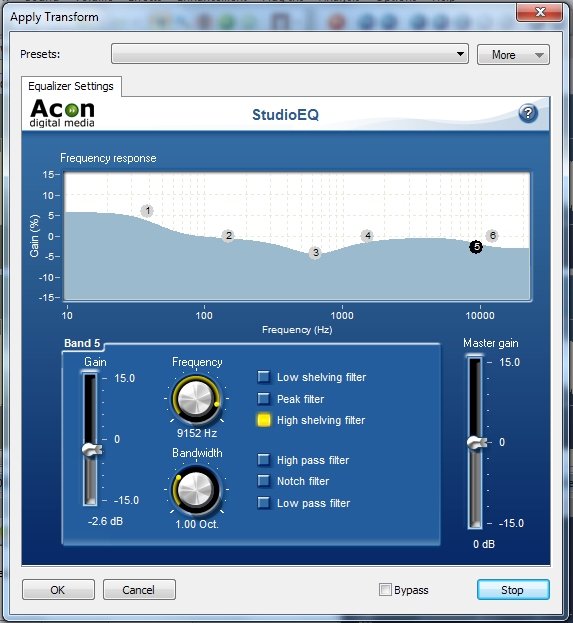Click the 1.00 Oct. bandwidth value
Image resolution: width=573 pixels, height=623 pixels.
pyautogui.click(x=197, y=524)
